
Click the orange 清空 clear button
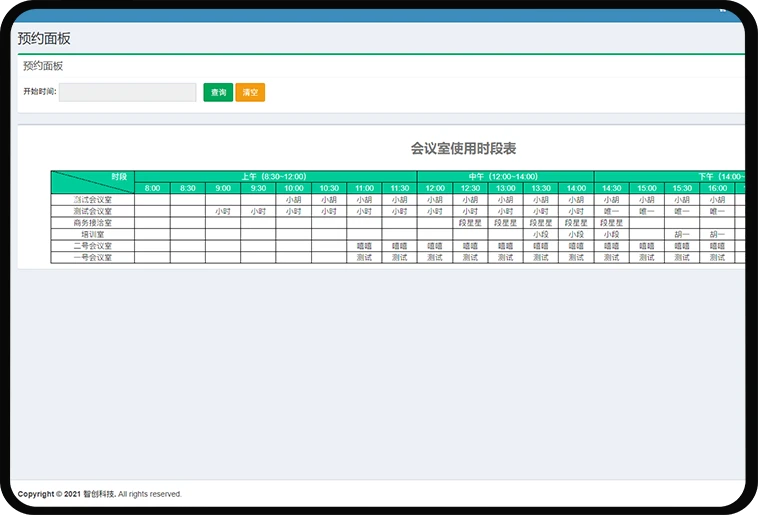pos(250,92)
